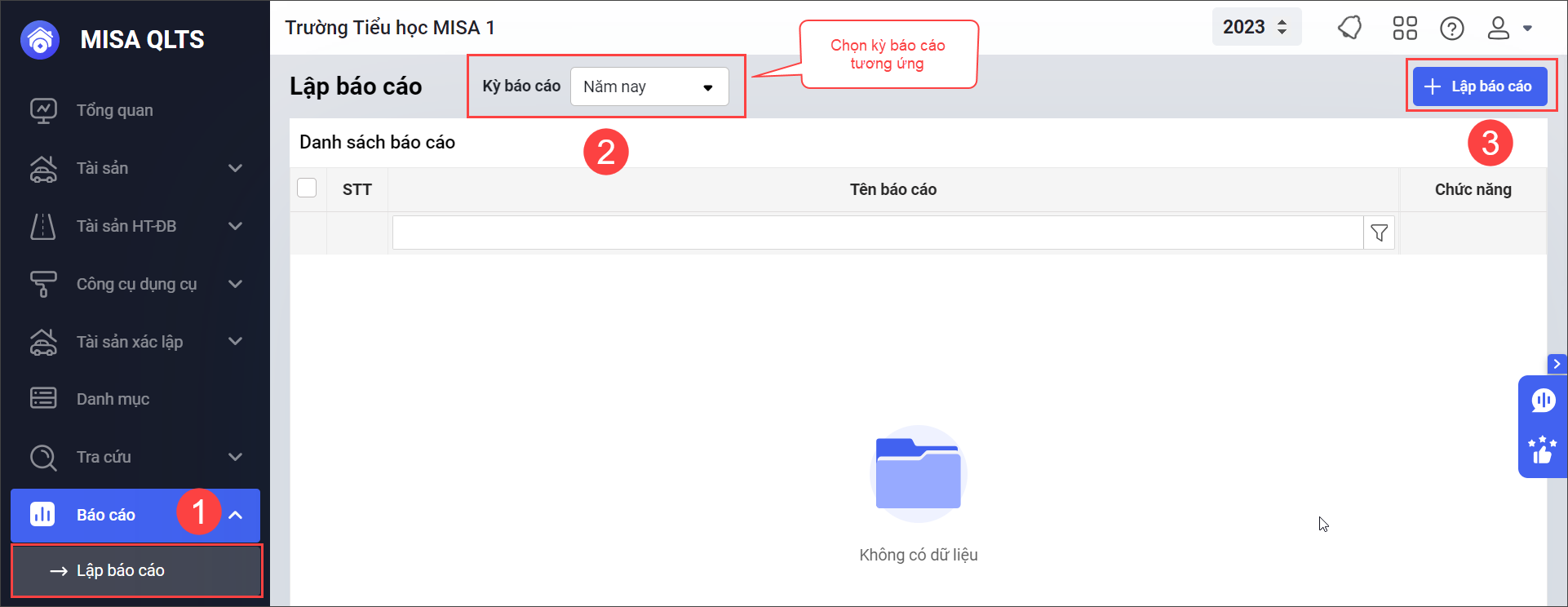The height and width of the screenshot is (607, 1568).
Task: Open the Danh mục menu item
Action: click(x=113, y=399)
